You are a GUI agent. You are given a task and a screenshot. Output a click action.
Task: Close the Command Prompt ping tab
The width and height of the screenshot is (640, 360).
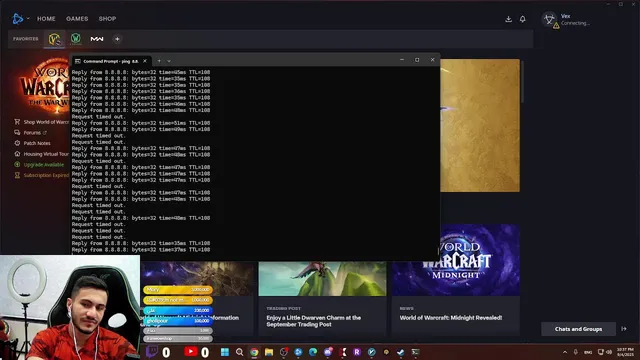pyautogui.click(x=145, y=61)
